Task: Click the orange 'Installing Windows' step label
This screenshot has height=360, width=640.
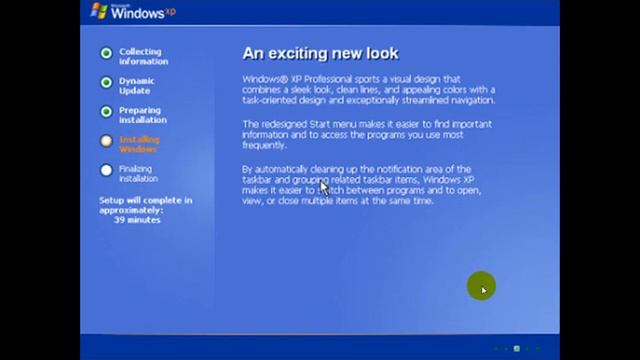Action: click(x=139, y=144)
